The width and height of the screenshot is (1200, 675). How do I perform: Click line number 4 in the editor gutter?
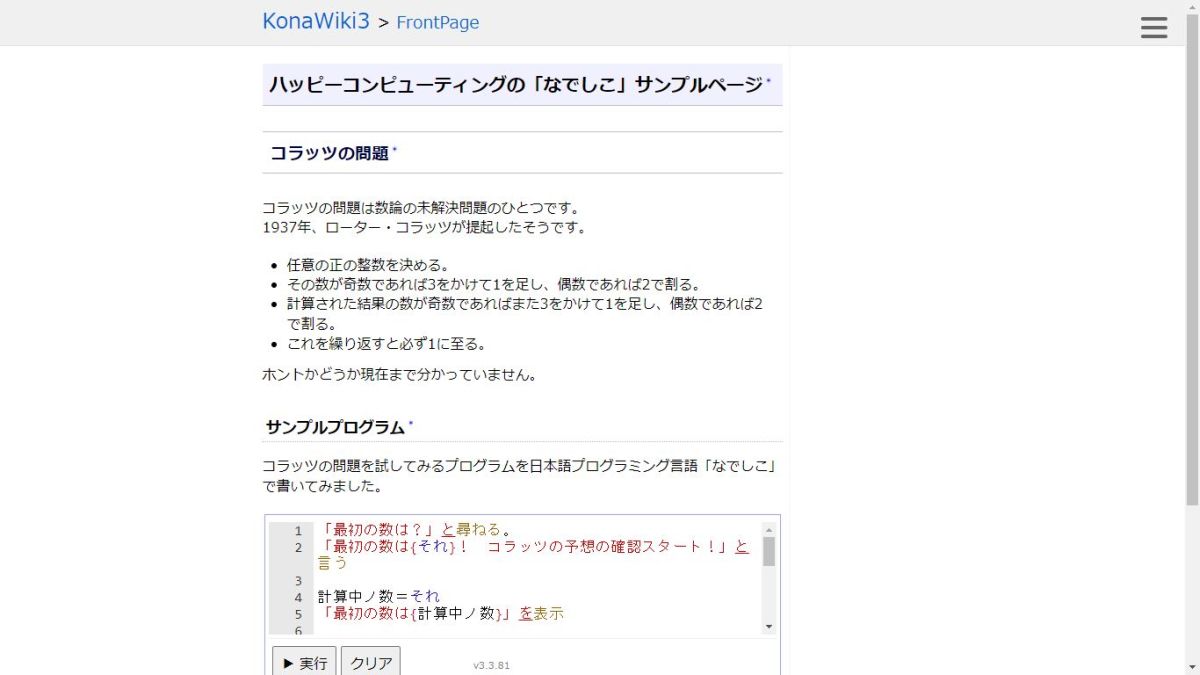coord(298,597)
